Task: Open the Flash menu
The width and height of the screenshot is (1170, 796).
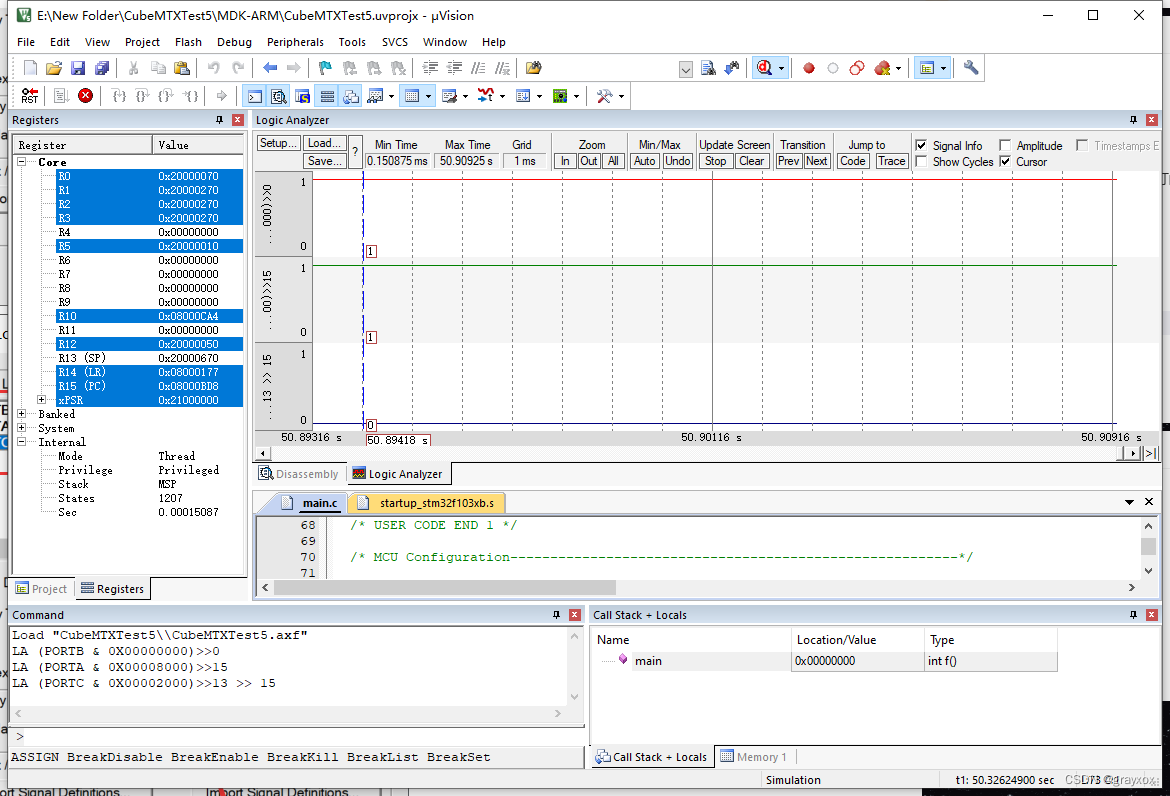Action: point(188,43)
